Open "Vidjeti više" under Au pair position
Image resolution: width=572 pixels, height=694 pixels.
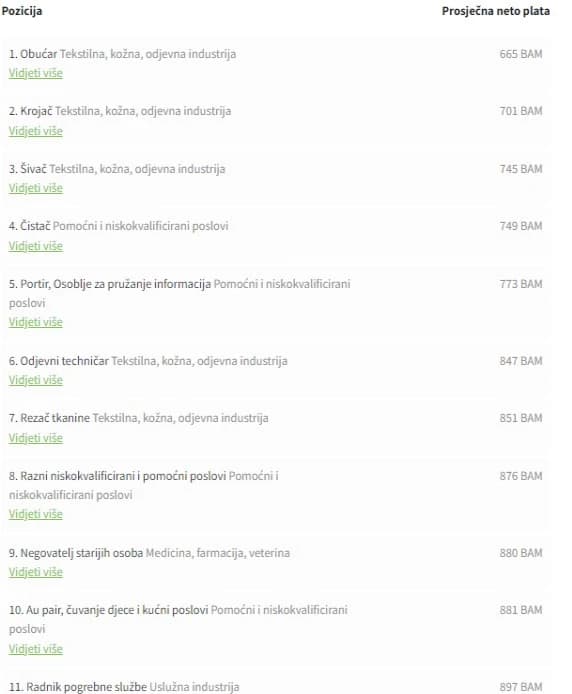coord(36,649)
